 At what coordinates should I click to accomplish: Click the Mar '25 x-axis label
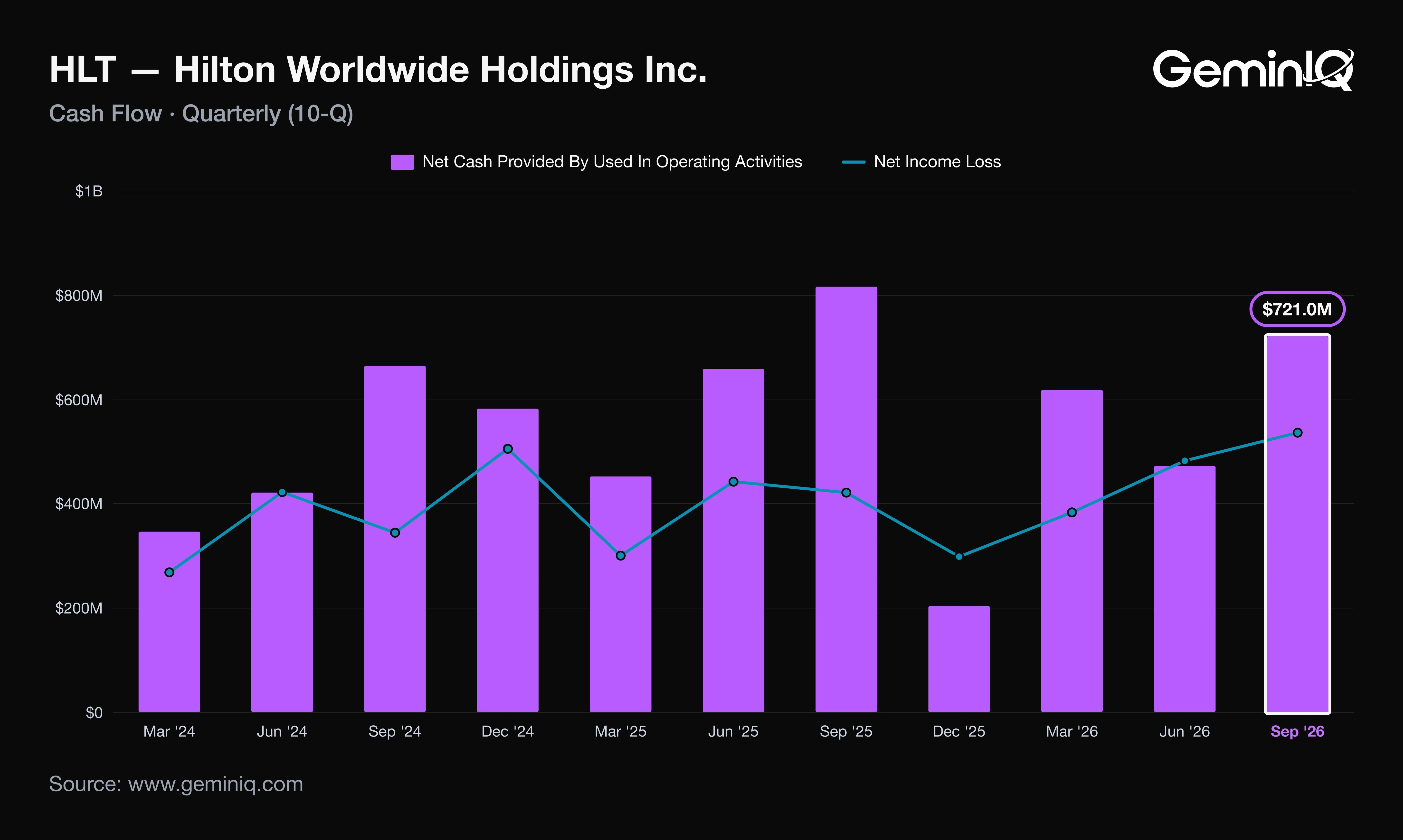pyautogui.click(x=621, y=731)
